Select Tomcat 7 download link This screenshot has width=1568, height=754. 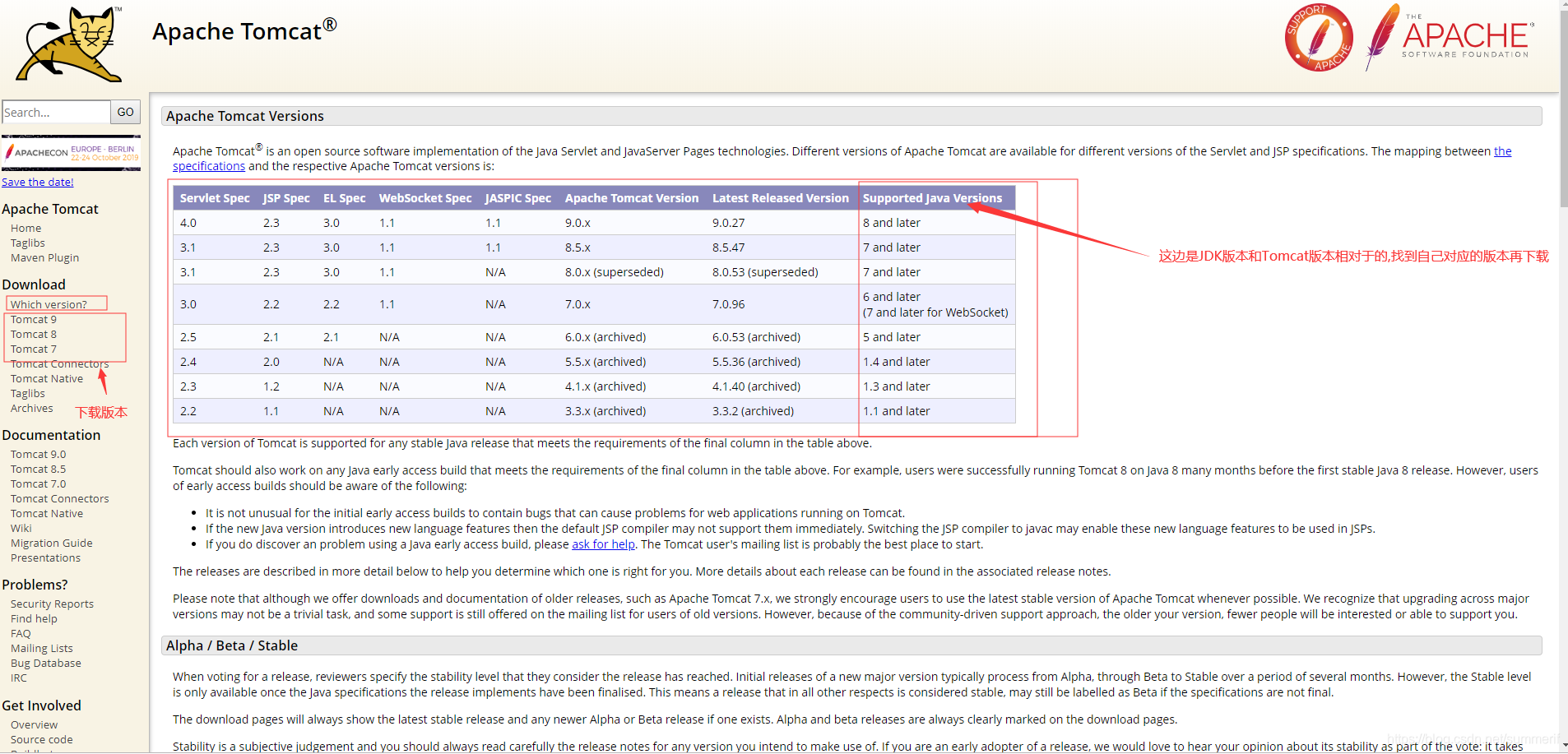pos(34,349)
